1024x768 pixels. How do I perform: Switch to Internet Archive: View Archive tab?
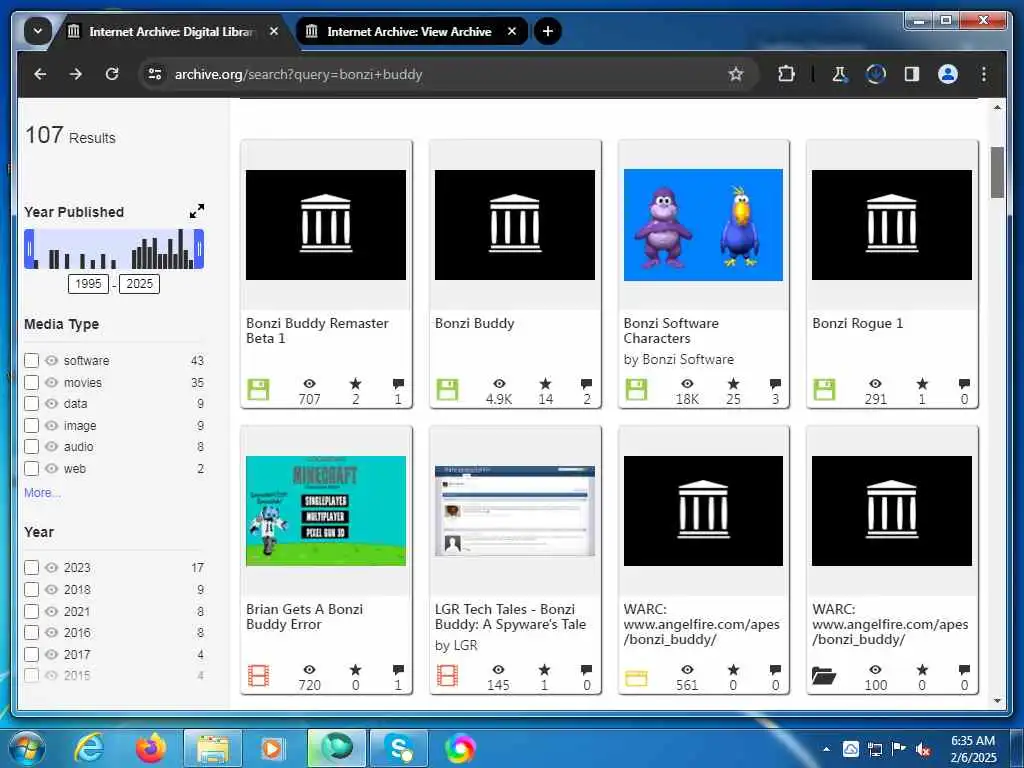409,31
